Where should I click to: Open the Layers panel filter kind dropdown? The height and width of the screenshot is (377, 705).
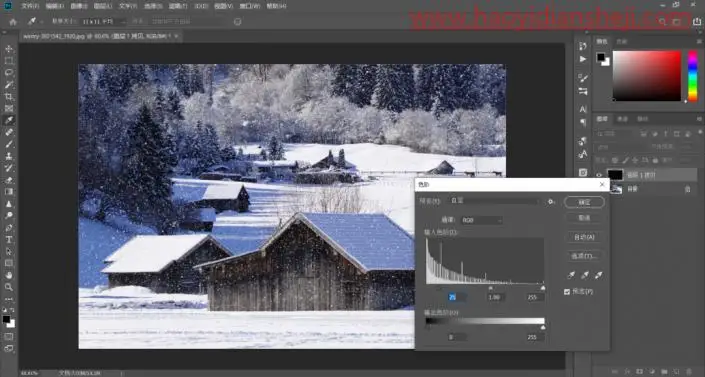(614, 134)
